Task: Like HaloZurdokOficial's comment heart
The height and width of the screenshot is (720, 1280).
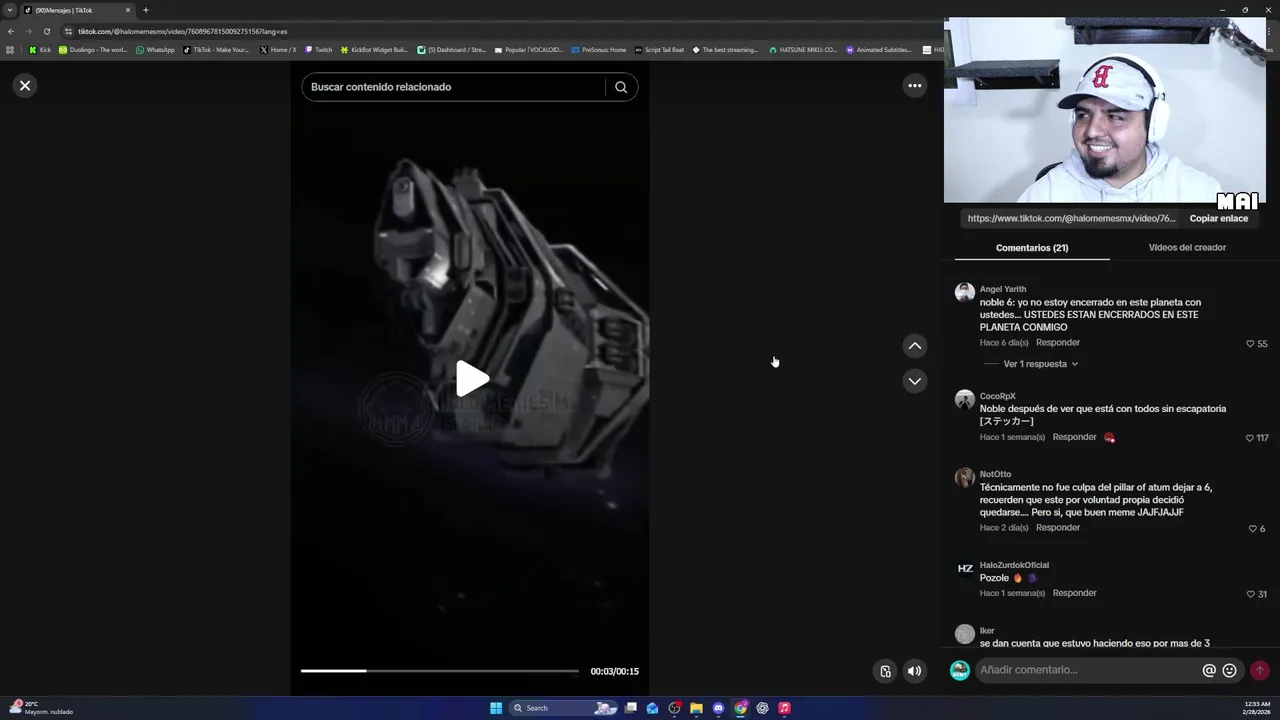Action: tap(1250, 594)
